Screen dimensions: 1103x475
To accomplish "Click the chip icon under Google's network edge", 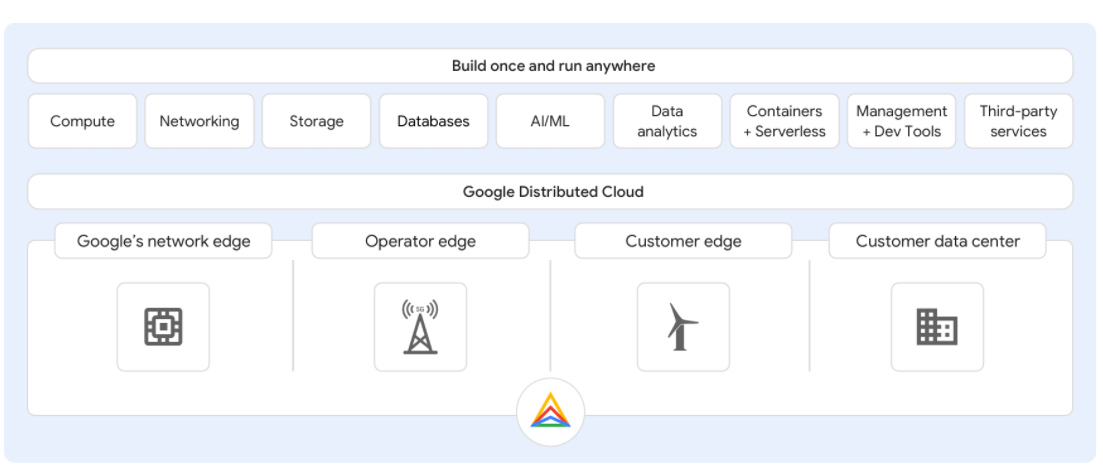I will (163, 327).
